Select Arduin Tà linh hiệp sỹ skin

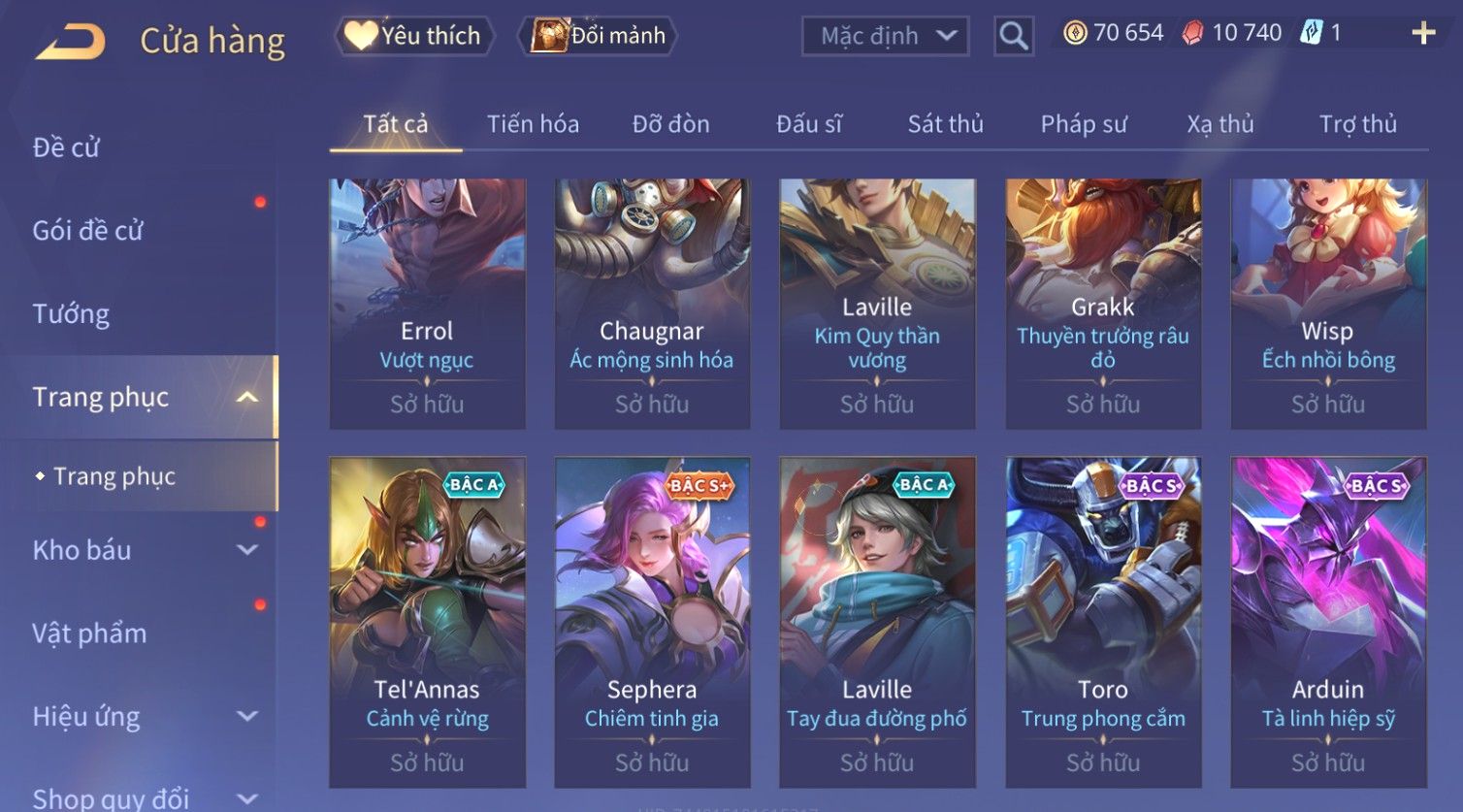point(1328,622)
